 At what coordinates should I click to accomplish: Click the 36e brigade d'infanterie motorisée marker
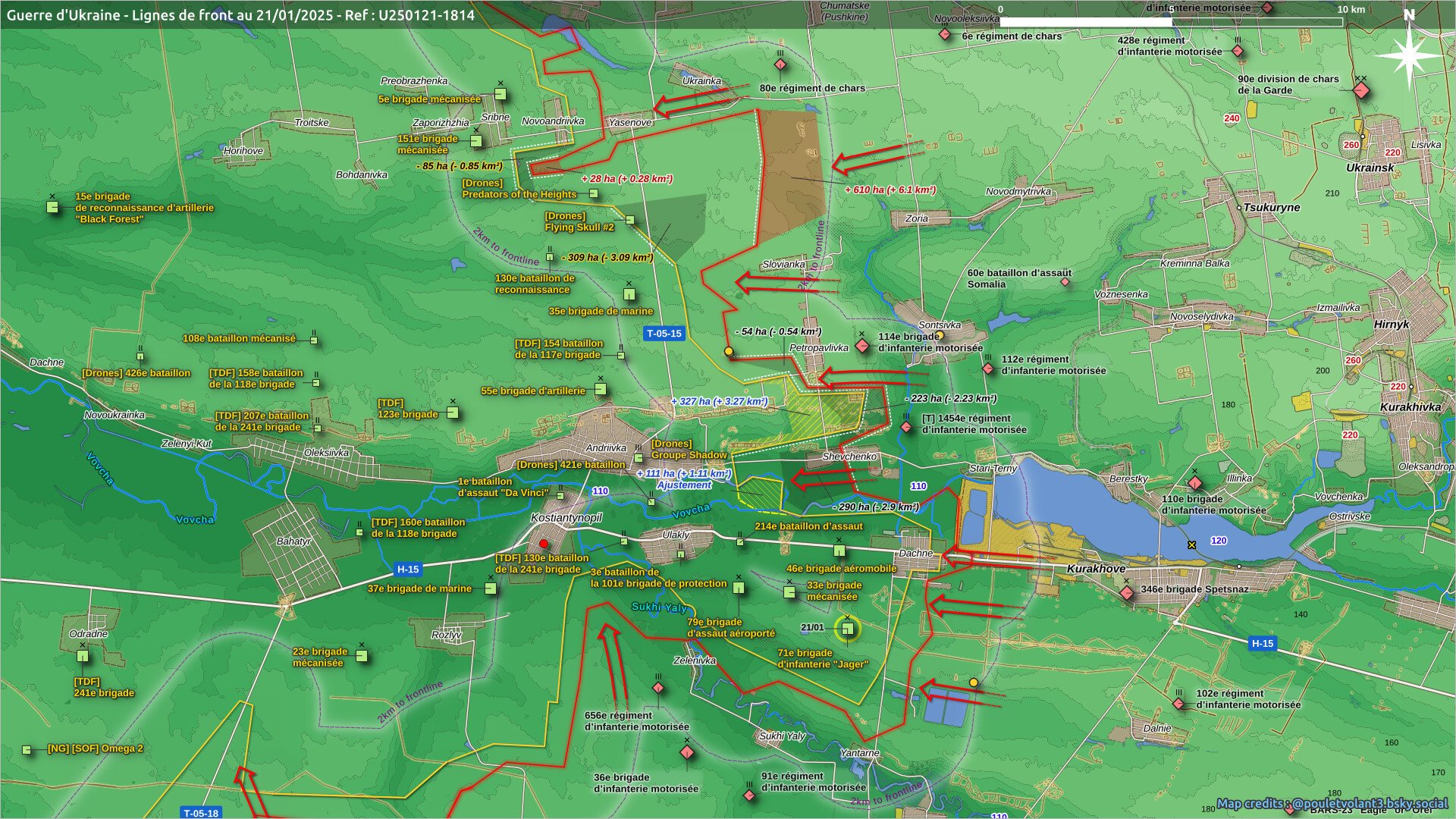[x=687, y=752]
